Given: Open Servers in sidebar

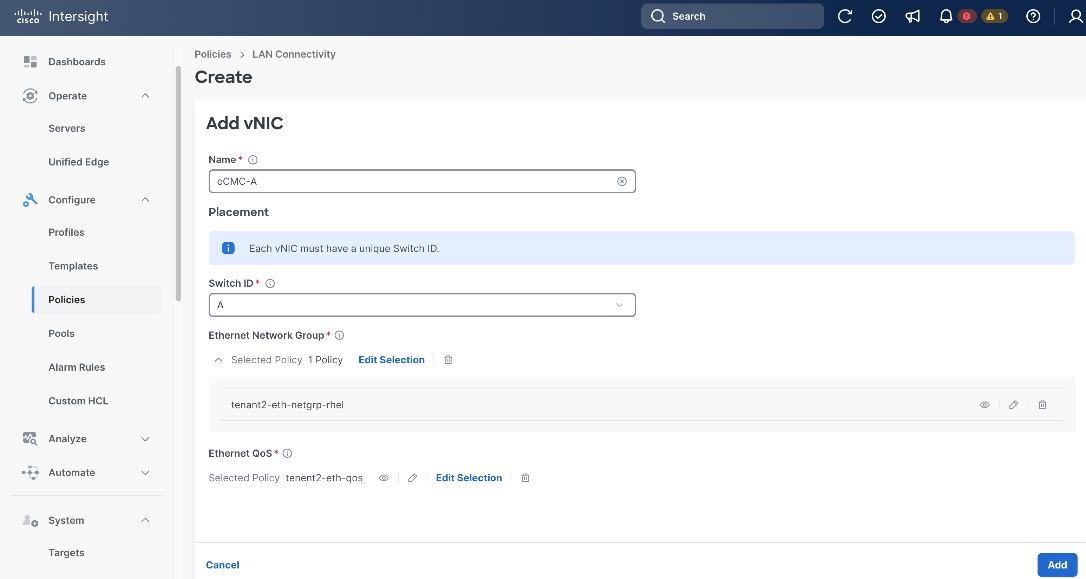Looking at the screenshot, I should (x=67, y=129).
